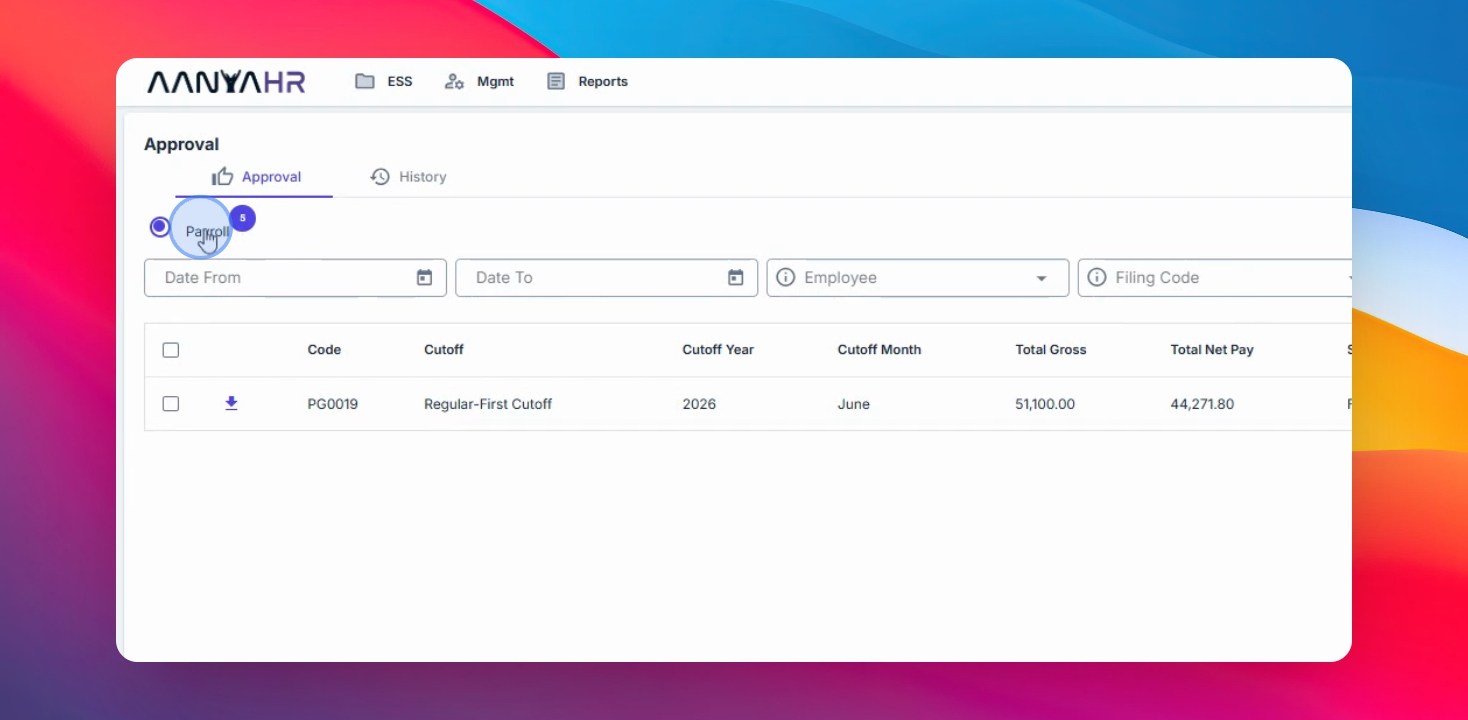Image resolution: width=1468 pixels, height=720 pixels.
Task: Click the AanyaHR logo
Action: coord(226,82)
